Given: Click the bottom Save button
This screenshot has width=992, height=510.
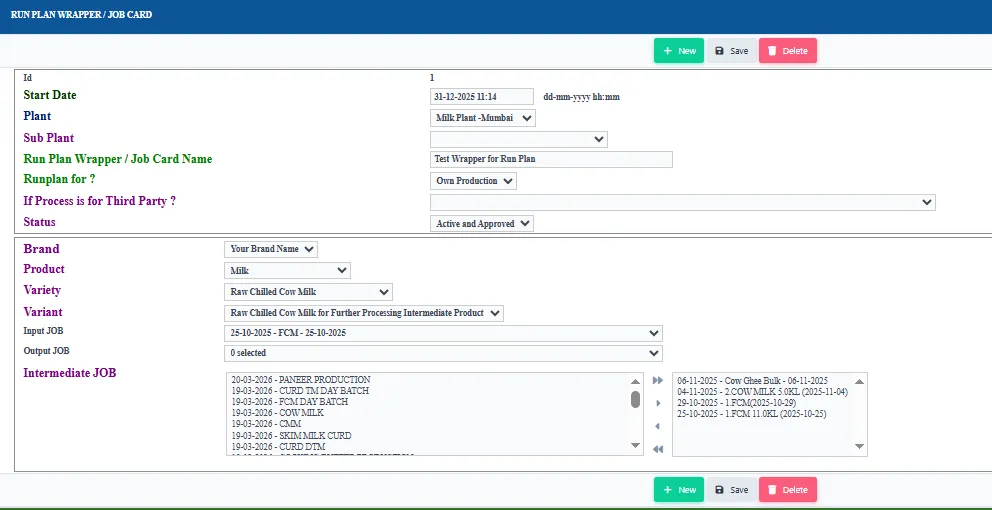Looking at the screenshot, I should pyautogui.click(x=731, y=490).
